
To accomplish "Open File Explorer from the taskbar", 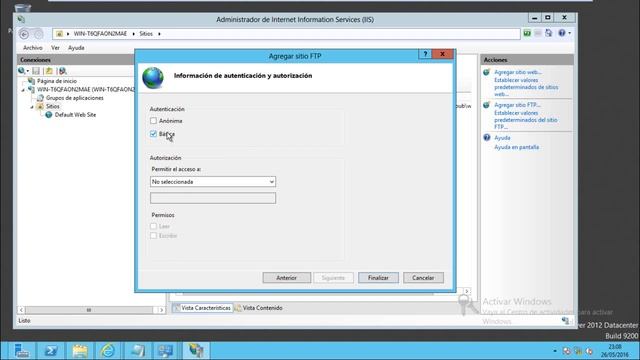I will coord(80,351).
